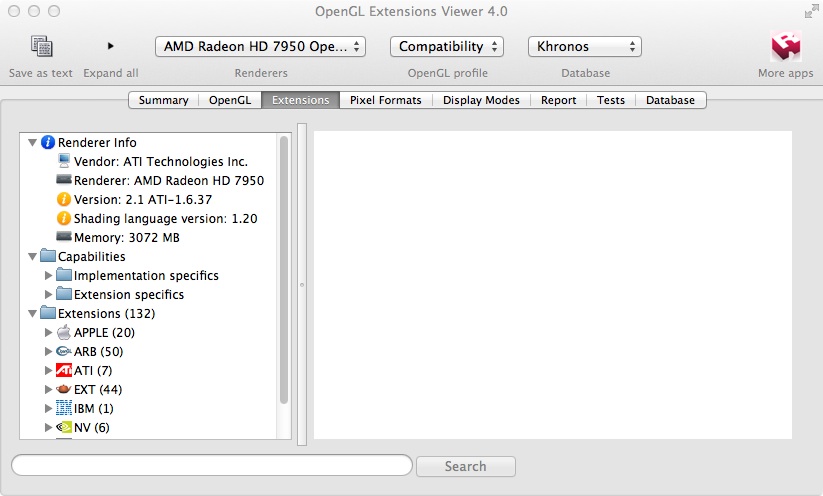Screen dimensions: 823x496
Task: Switch to the Summary tab
Action: coord(163,100)
